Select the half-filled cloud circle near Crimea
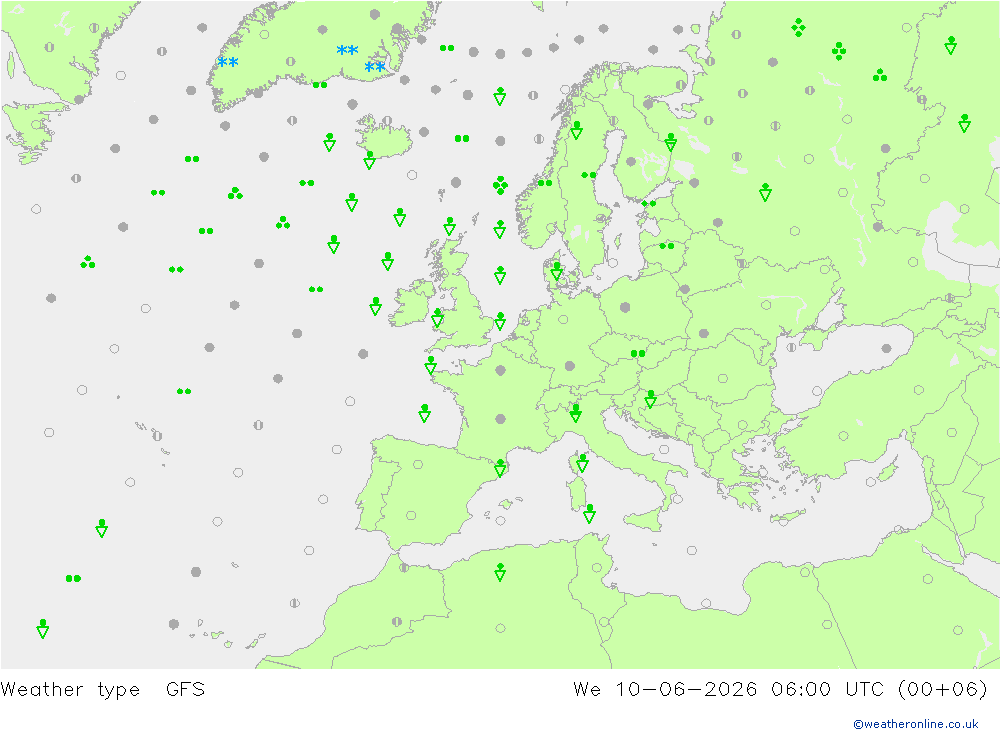This screenshot has height=733, width=1000. (x=791, y=348)
